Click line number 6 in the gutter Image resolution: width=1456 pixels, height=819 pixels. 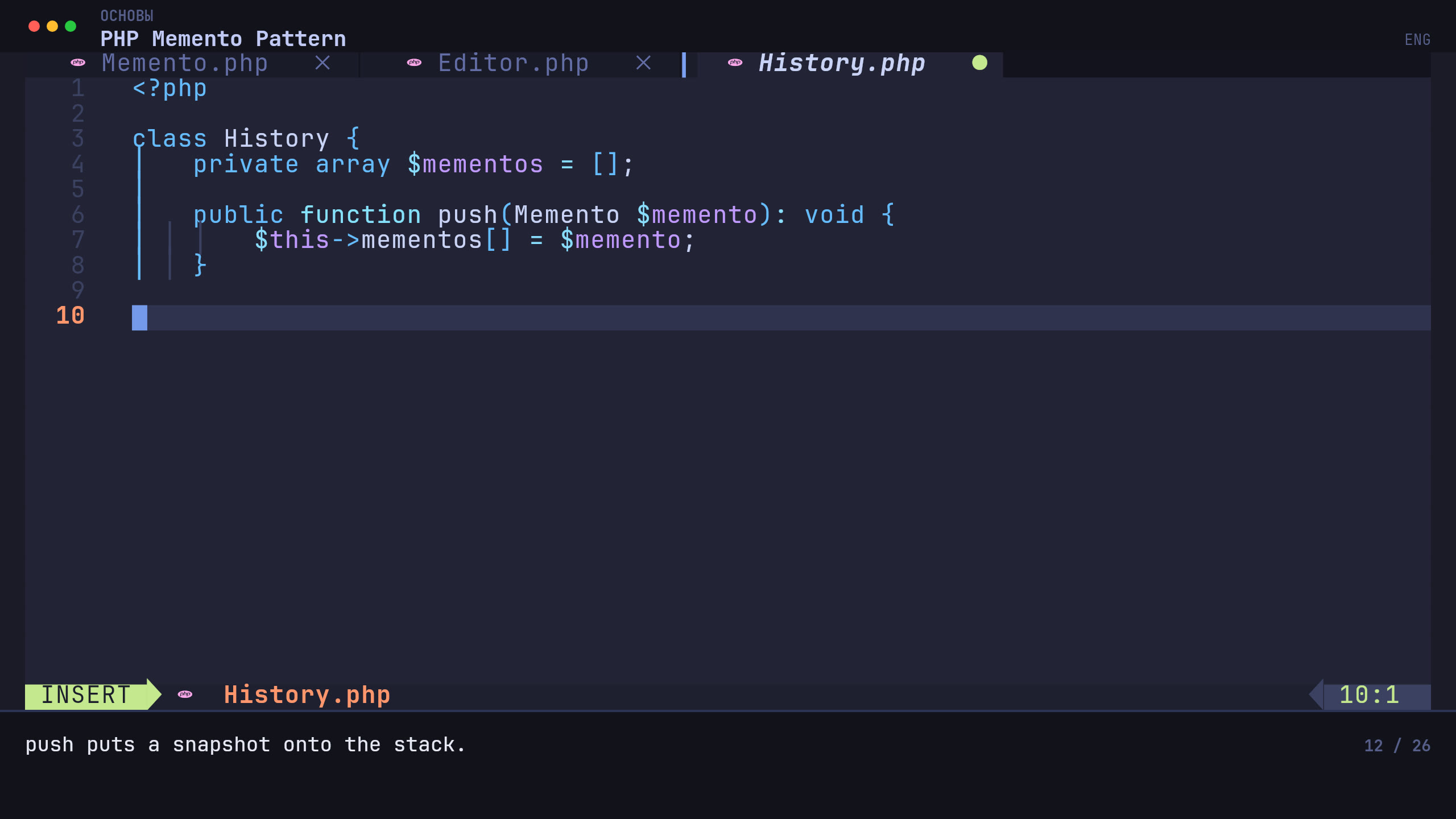(x=78, y=215)
